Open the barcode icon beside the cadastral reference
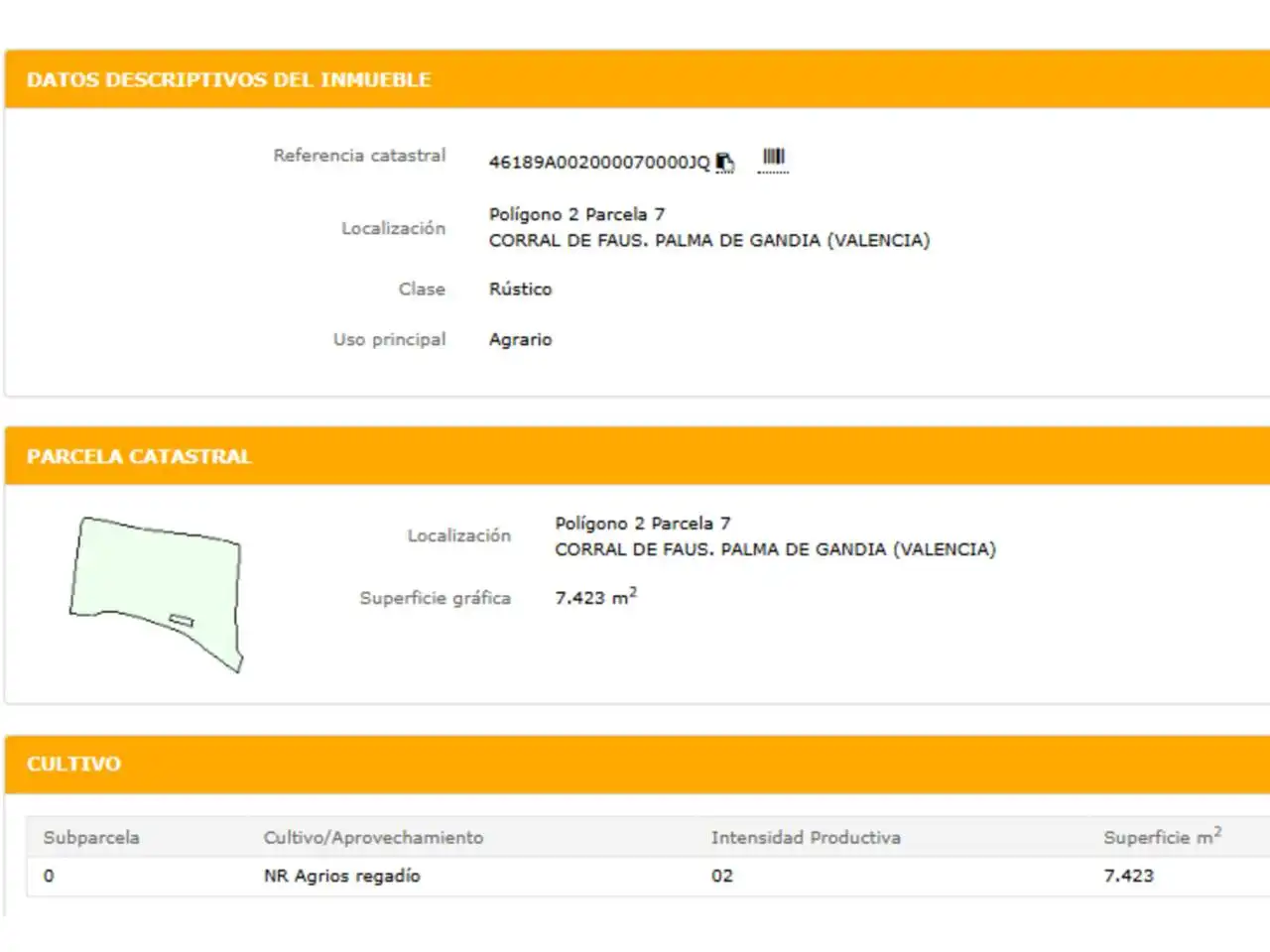1270x952 pixels. (x=773, y=159)
